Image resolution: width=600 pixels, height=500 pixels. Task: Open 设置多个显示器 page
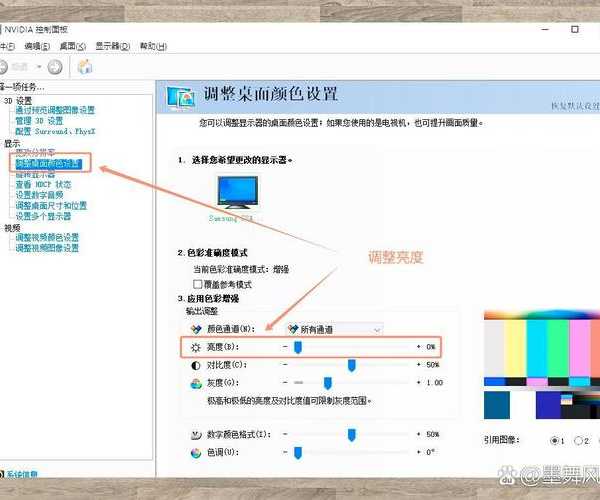tap(43, 216)
